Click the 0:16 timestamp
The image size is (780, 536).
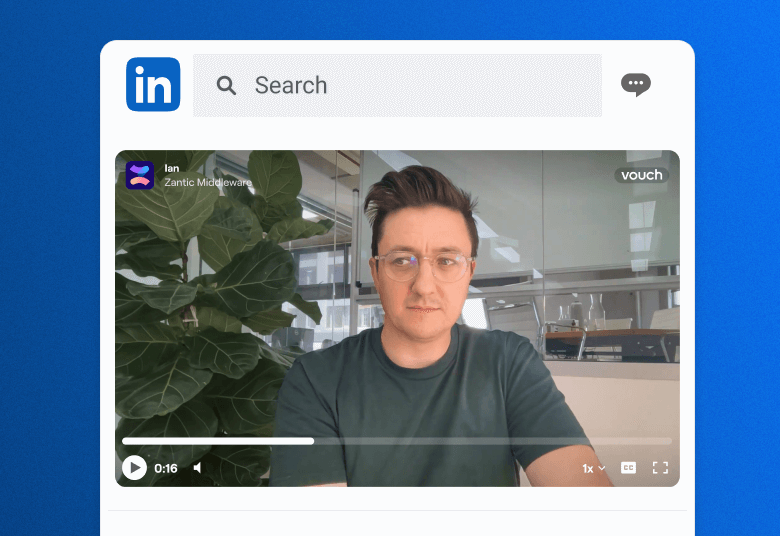(x=166, y=468)
